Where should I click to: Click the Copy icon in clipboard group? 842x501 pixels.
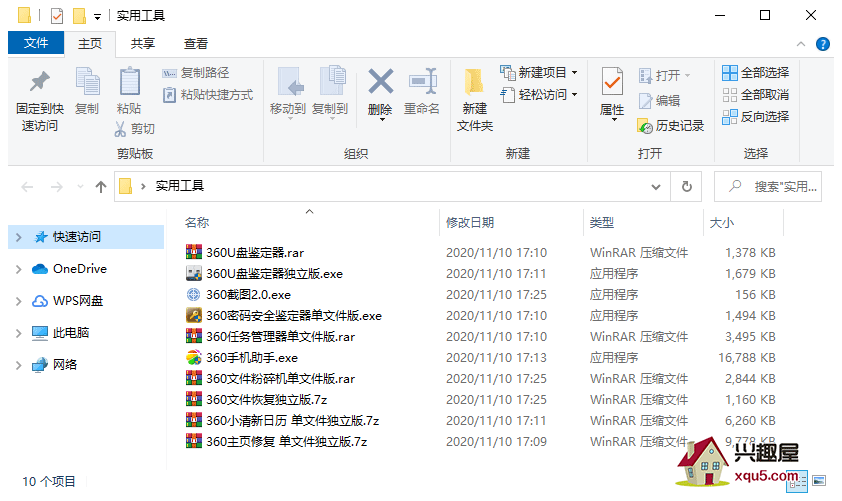(87, 82)
